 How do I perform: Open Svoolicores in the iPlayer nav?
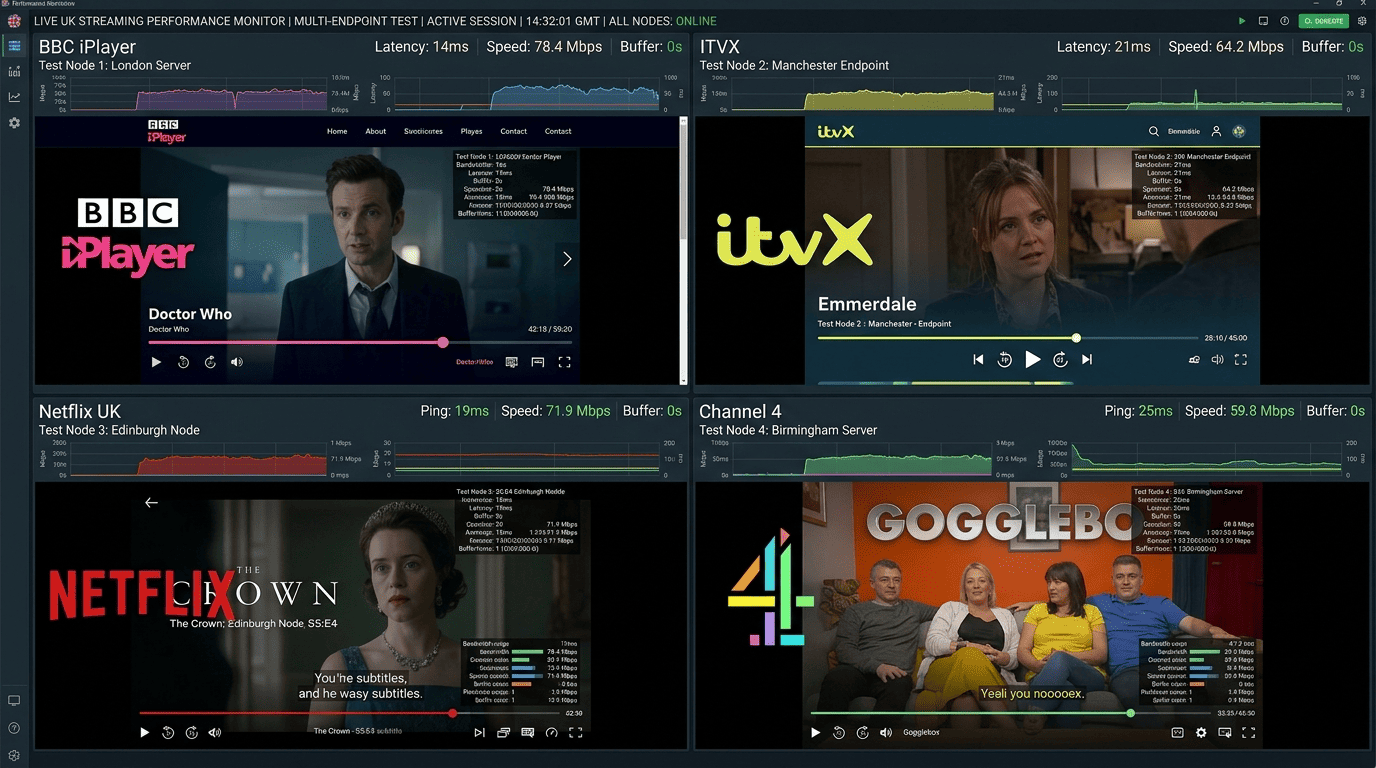pos(423,131)
